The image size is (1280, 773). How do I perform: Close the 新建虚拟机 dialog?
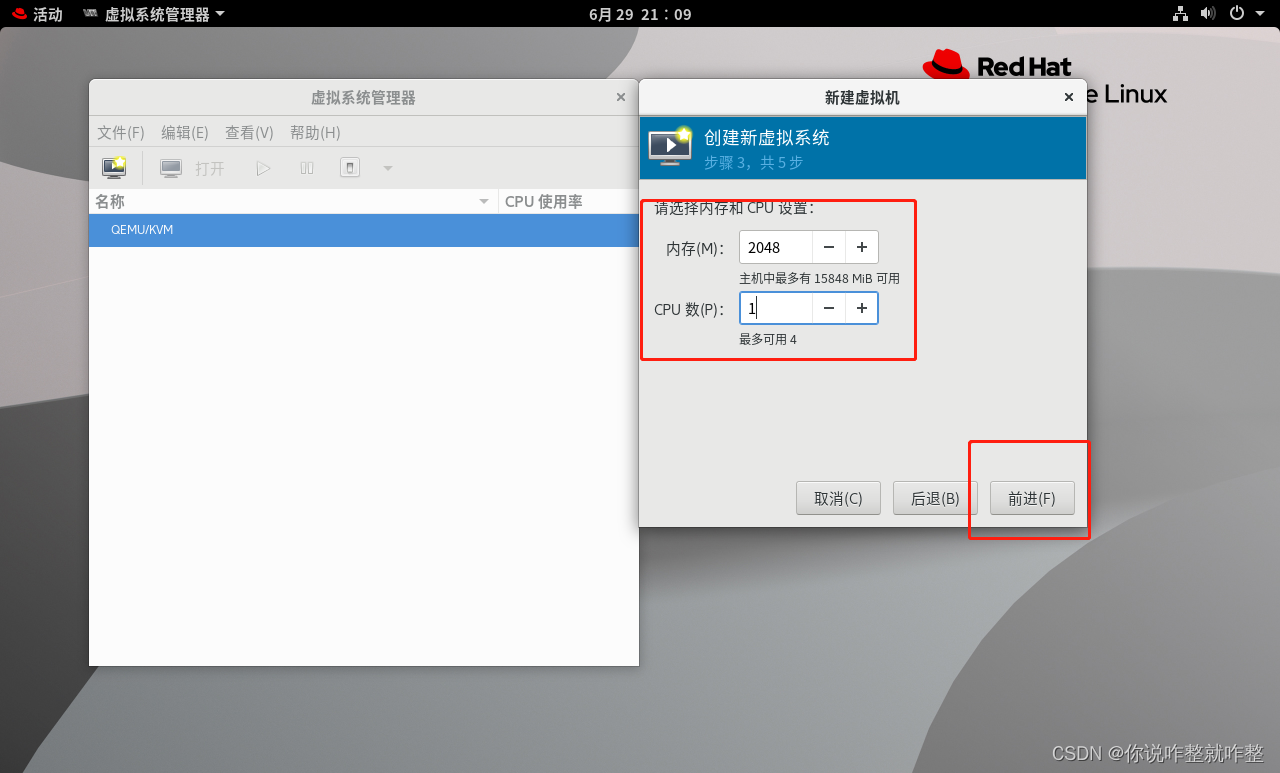coord(1069,97)
